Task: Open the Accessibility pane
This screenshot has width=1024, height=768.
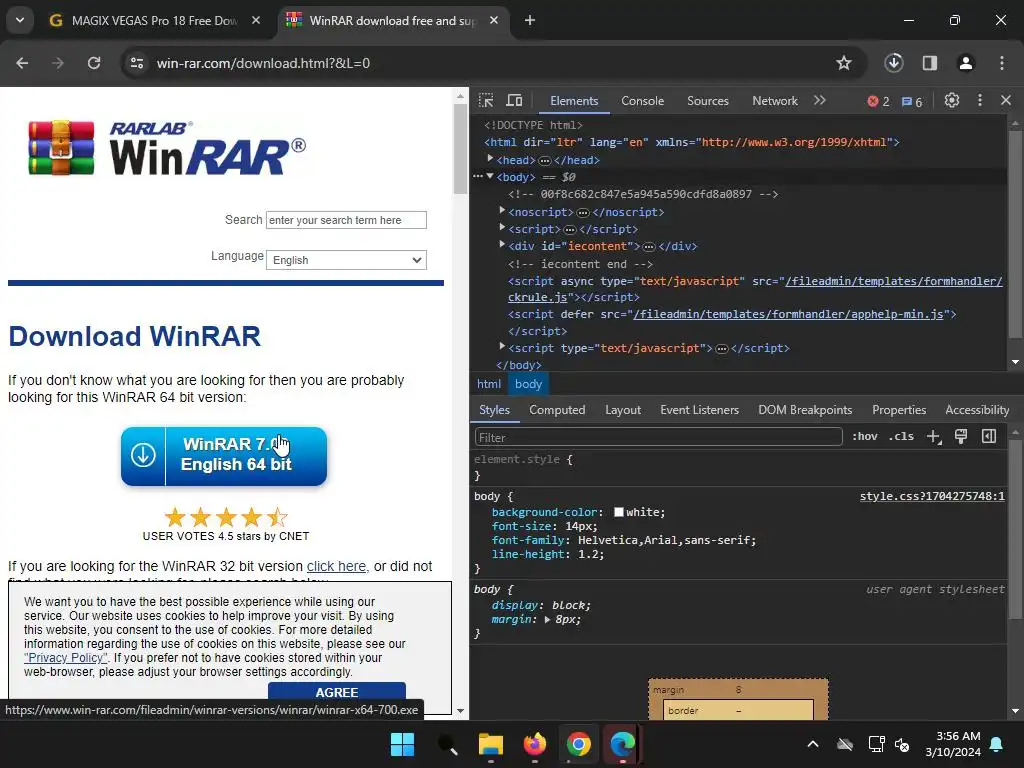Action: [x=977, y=410]
